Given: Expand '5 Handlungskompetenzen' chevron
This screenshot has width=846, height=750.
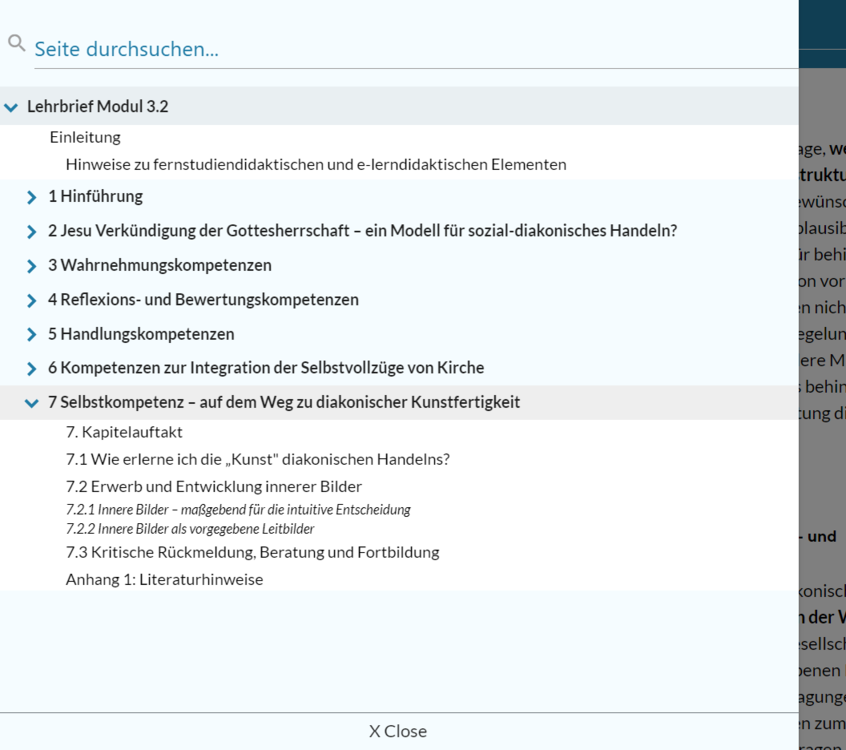Looking at the screenshot, I should (33, 334).
